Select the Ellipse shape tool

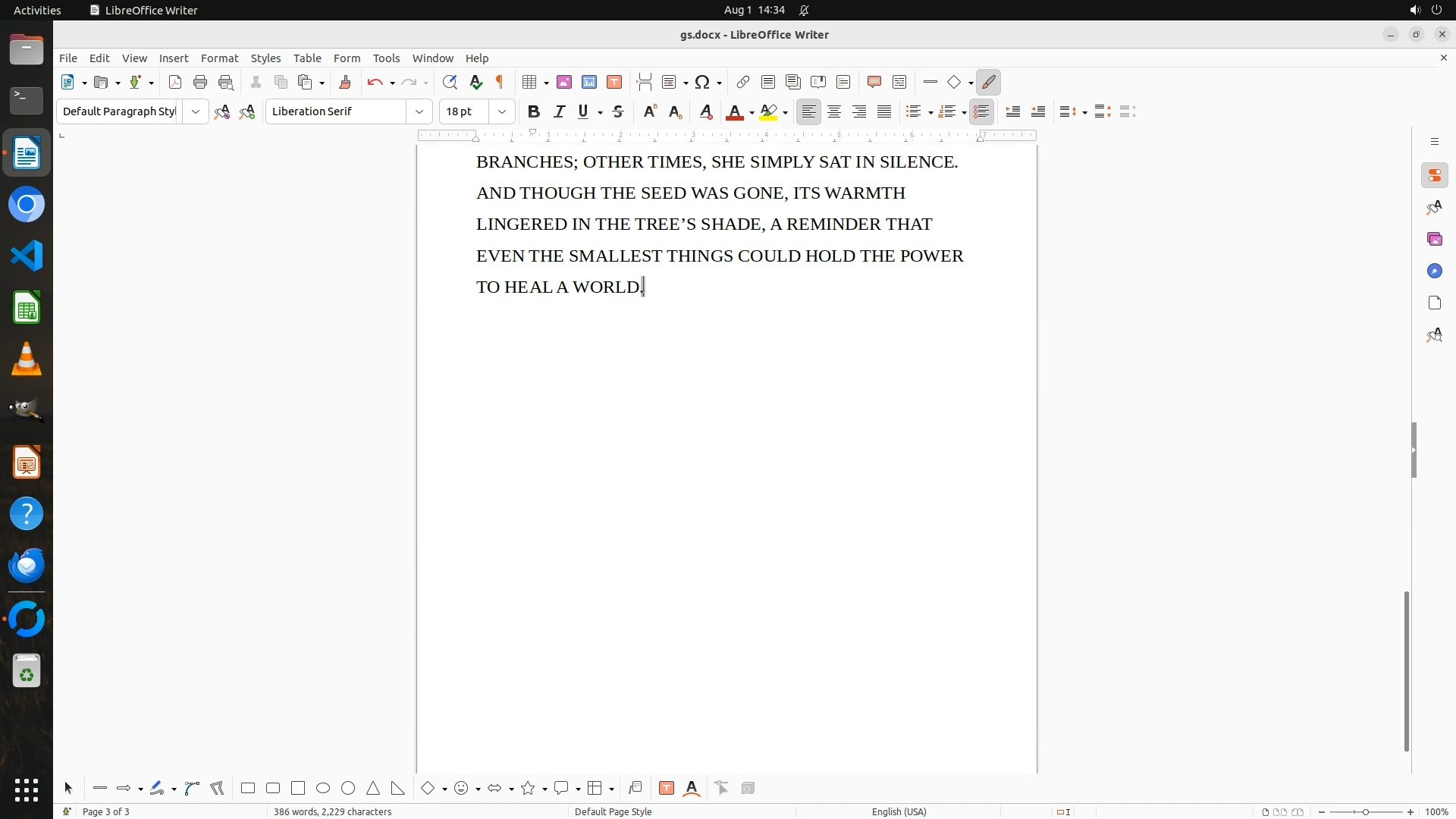[323, 788]
